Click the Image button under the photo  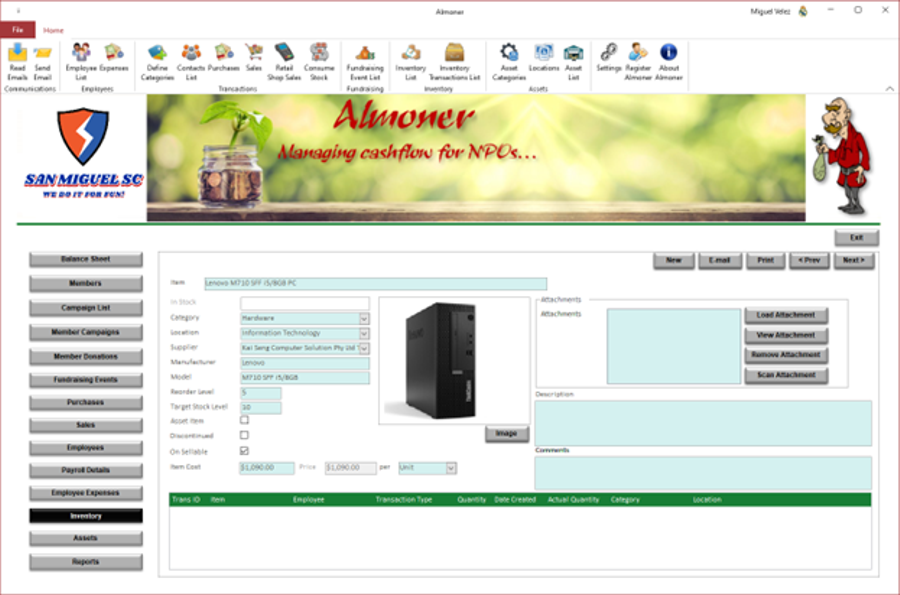pos(506,434)
